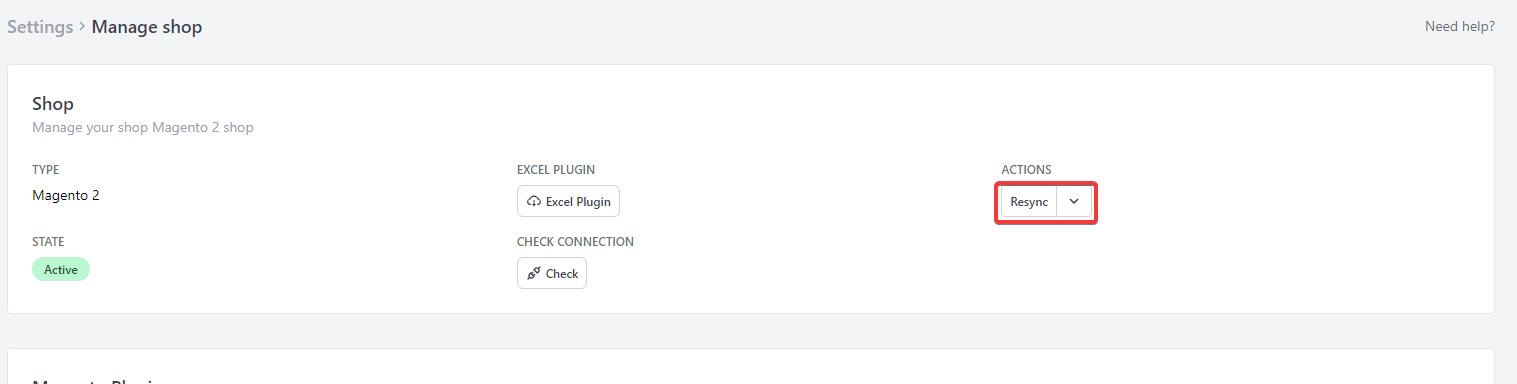Click the STATE label
The height and width of the screenshot is (384, 1517).
point(48,242)
